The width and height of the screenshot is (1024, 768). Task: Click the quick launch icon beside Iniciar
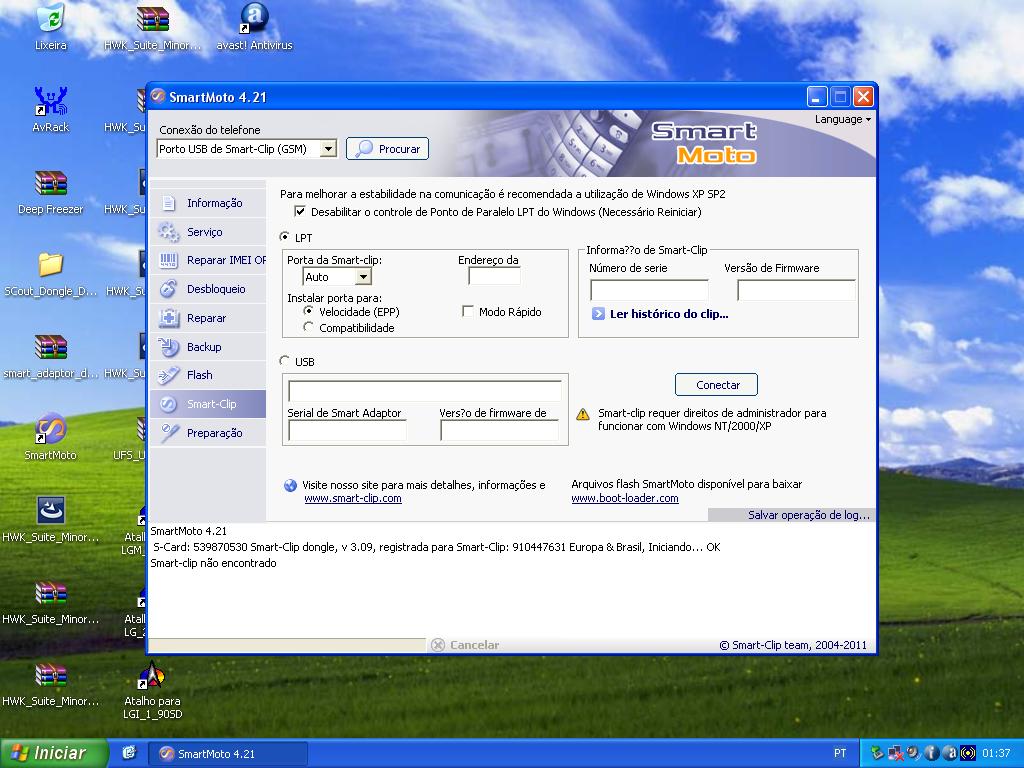pos(129,753)
